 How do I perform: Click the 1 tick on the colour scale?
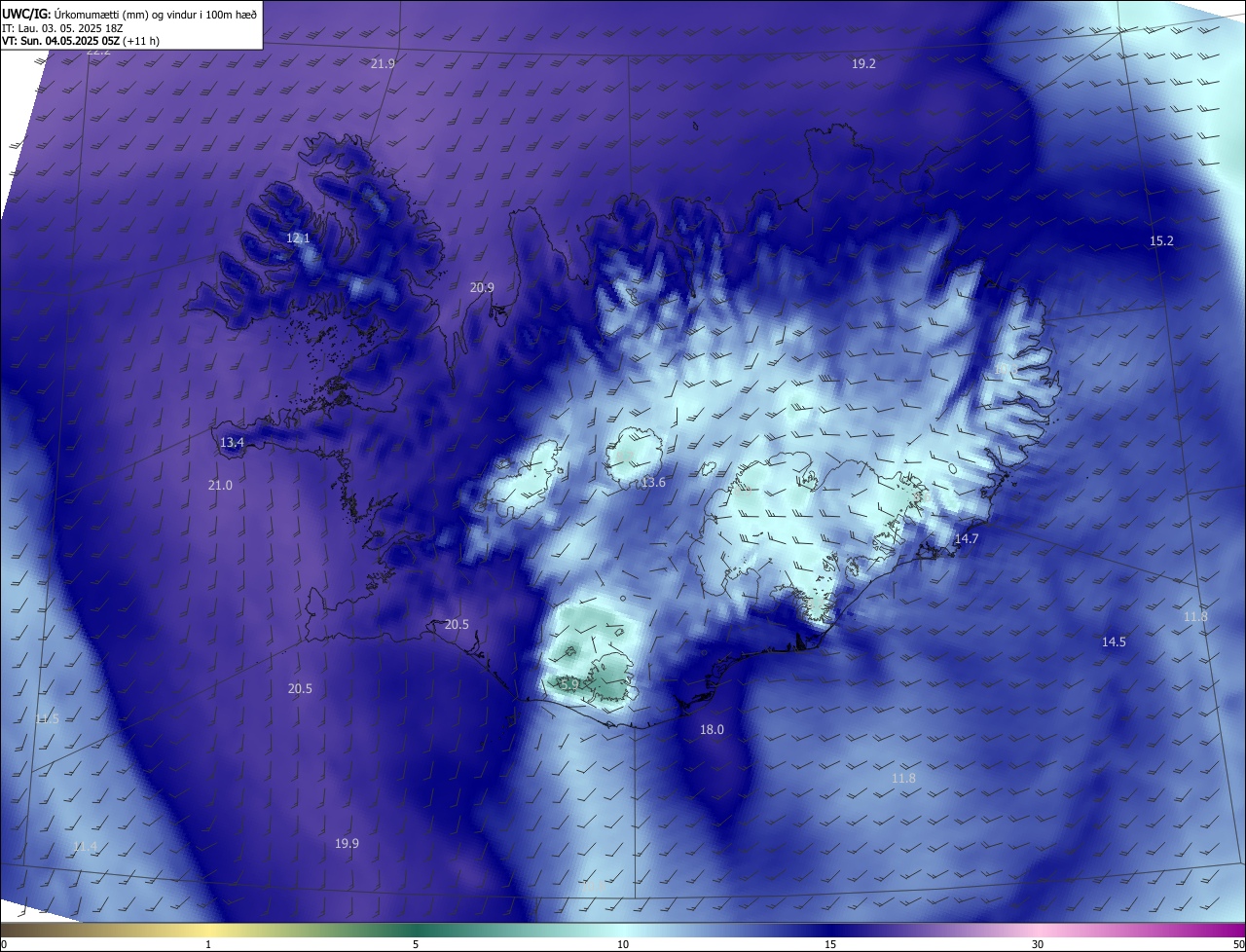208,944
